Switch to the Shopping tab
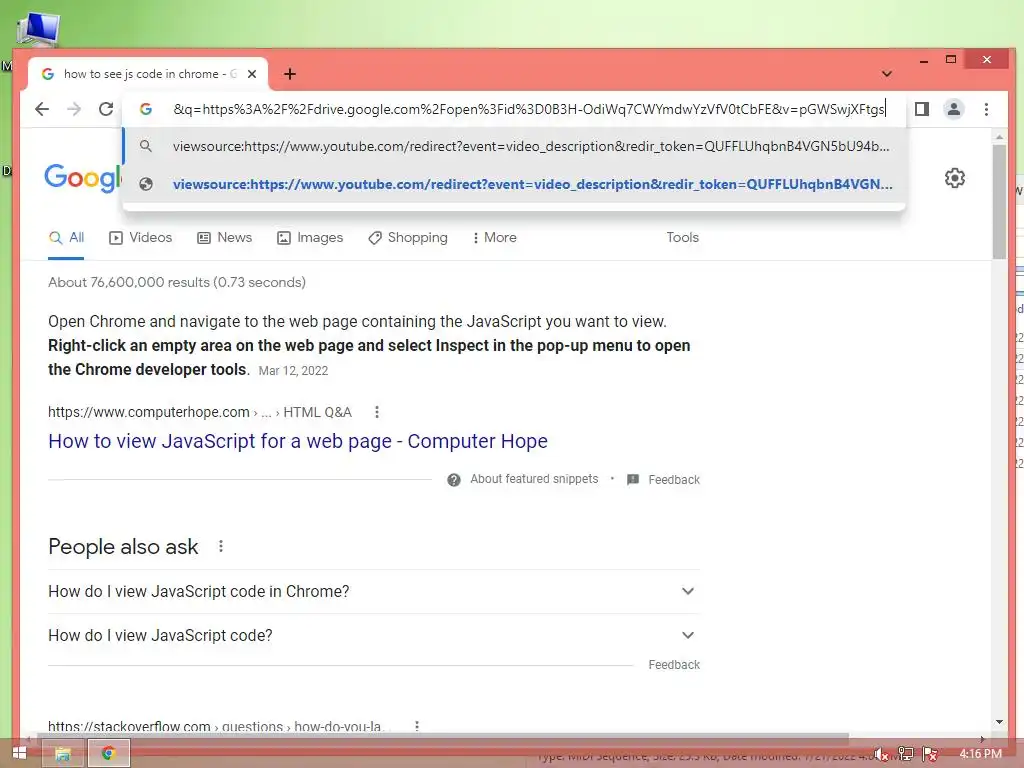This screenshot has height=768, width=1024. click(x=408, y=238)
